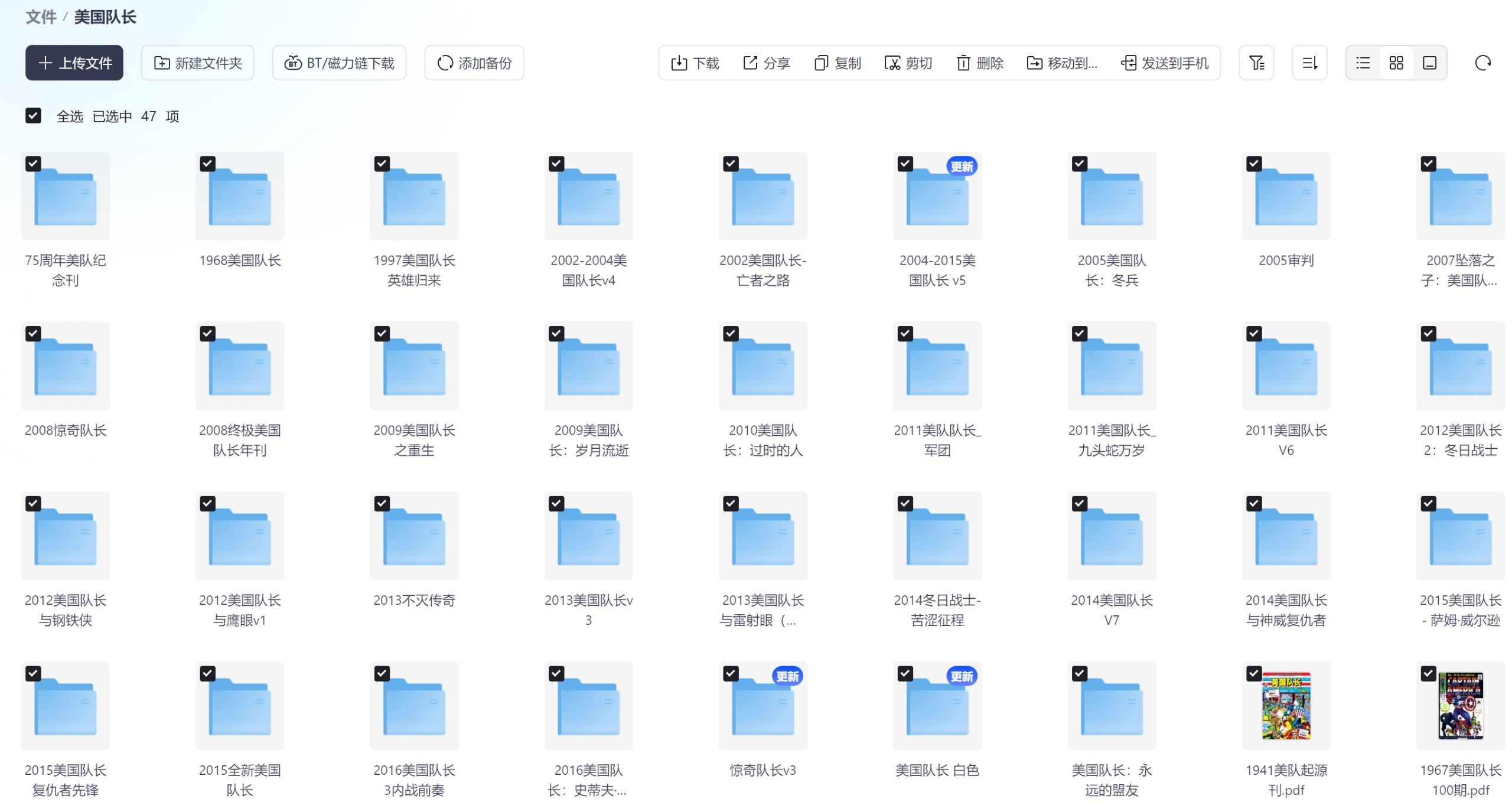Open the 2014冬日战士-苦涩征程 folder icon

pos(937,536)
